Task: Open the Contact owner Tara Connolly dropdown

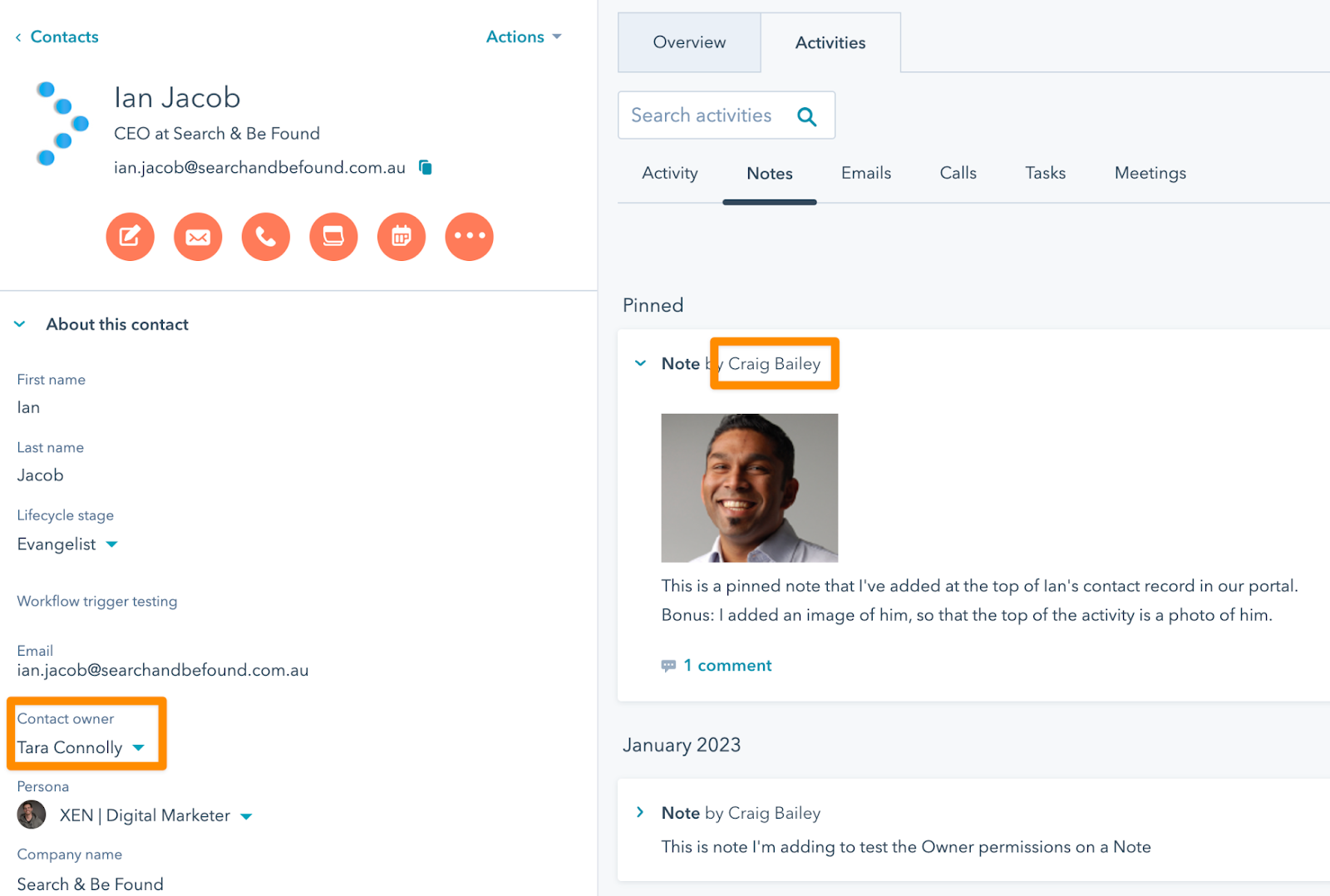Action: coord(81,748)
